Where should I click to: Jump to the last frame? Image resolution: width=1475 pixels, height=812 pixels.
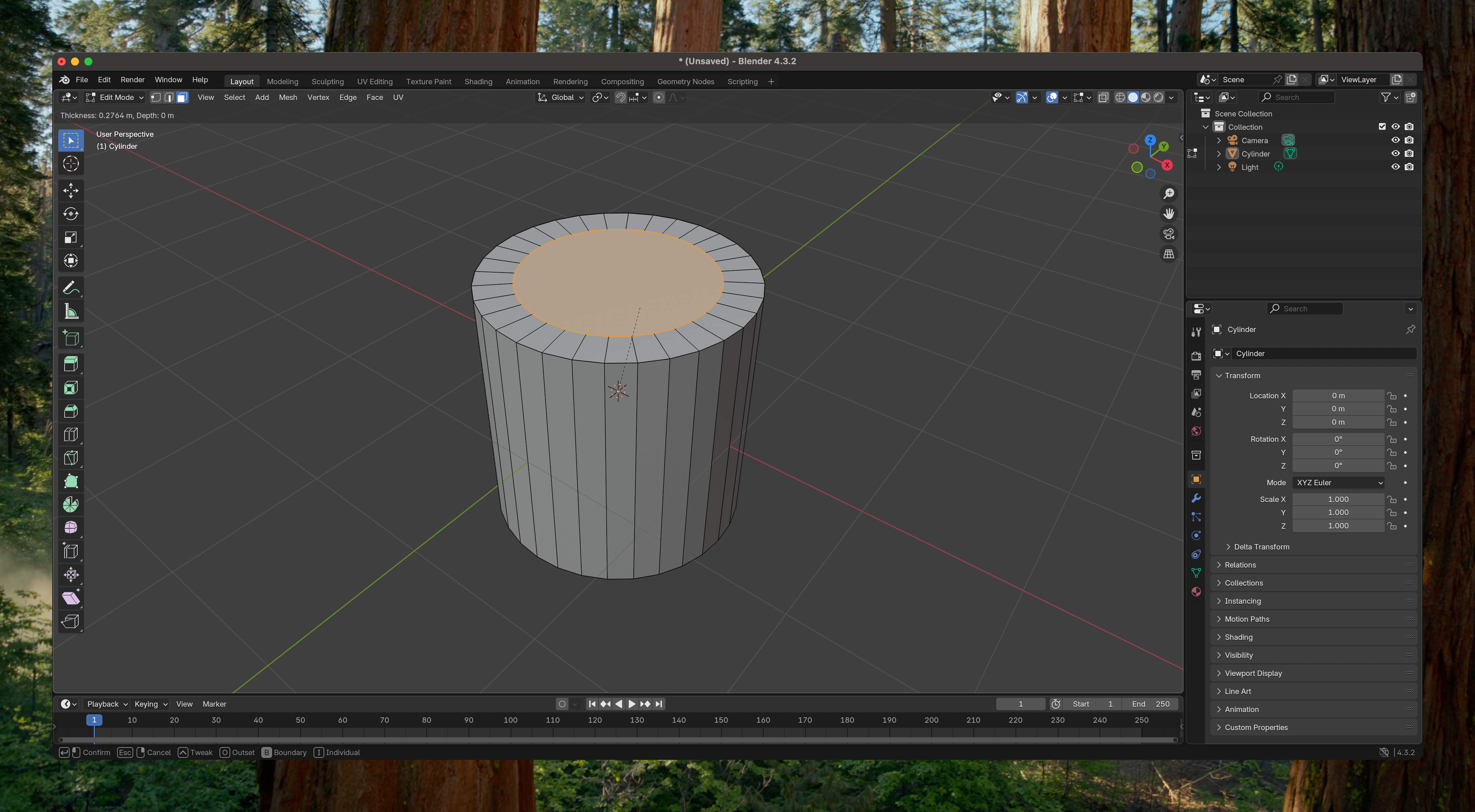click(659, 704)
